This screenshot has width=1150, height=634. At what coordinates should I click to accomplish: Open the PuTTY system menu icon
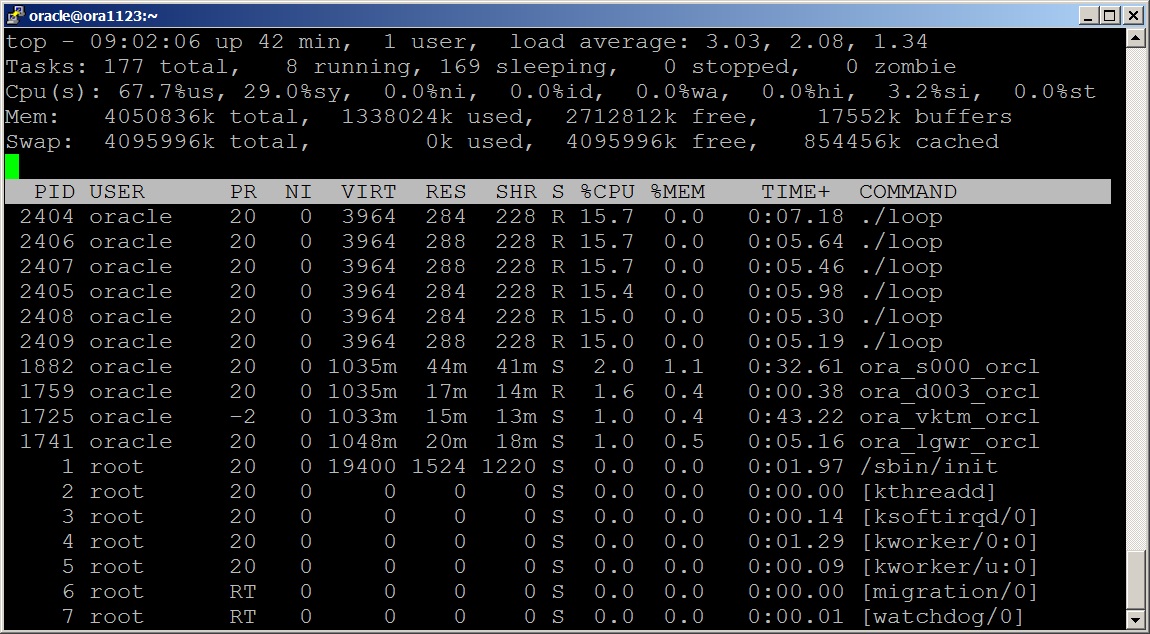point(15,15)
